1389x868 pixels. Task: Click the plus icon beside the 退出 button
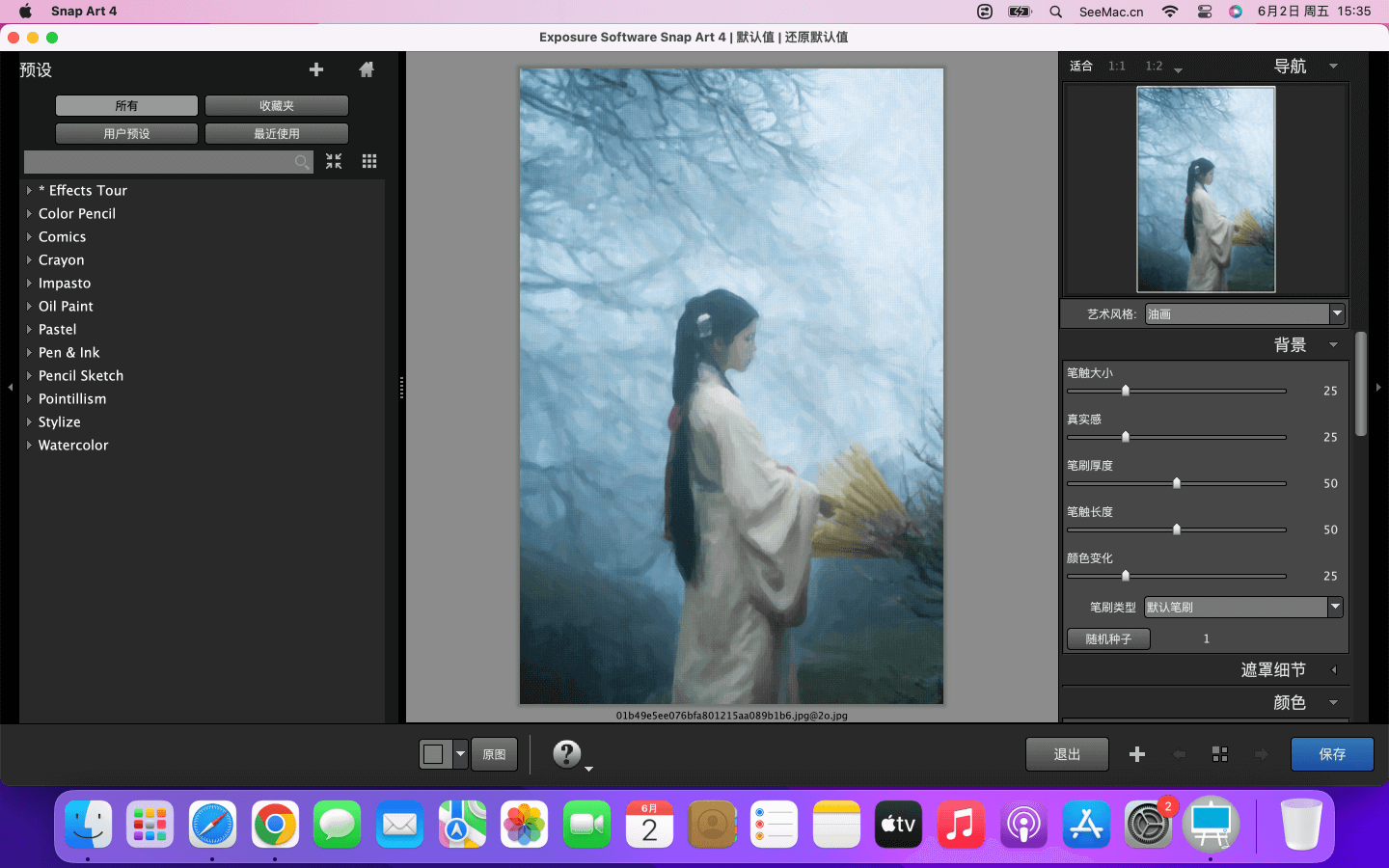1137,754
